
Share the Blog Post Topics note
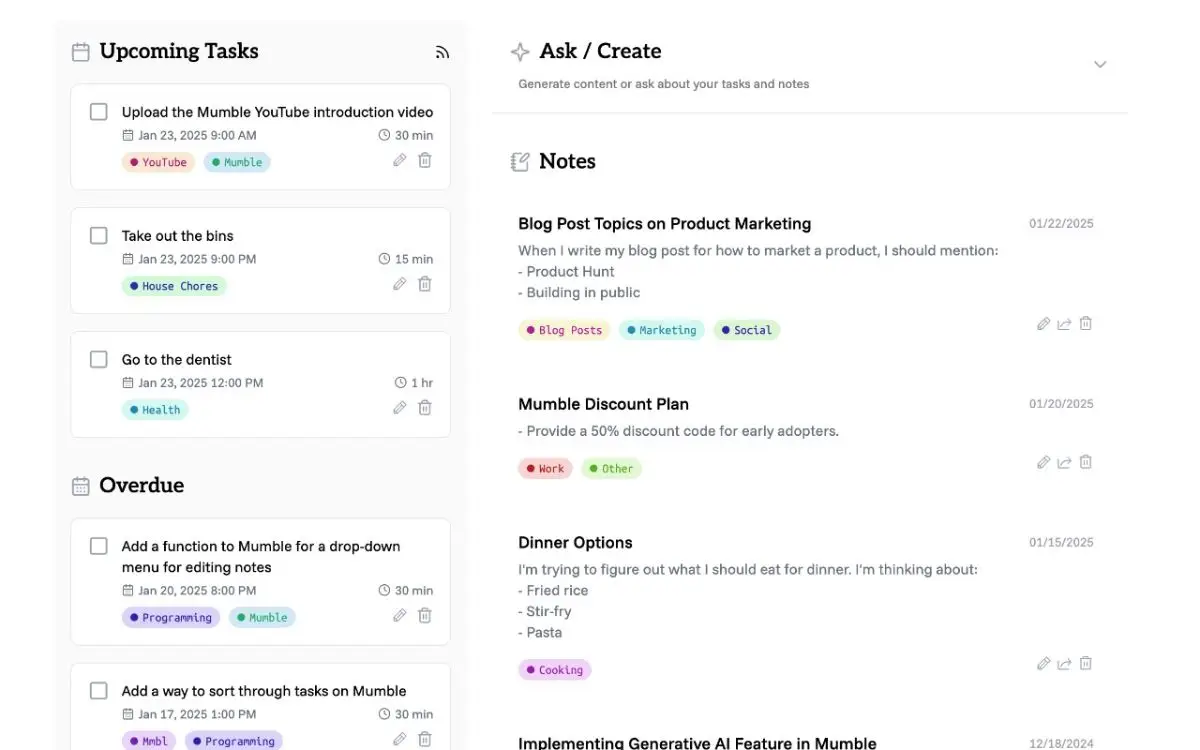pyautogui.click(x=1064, y=324)
